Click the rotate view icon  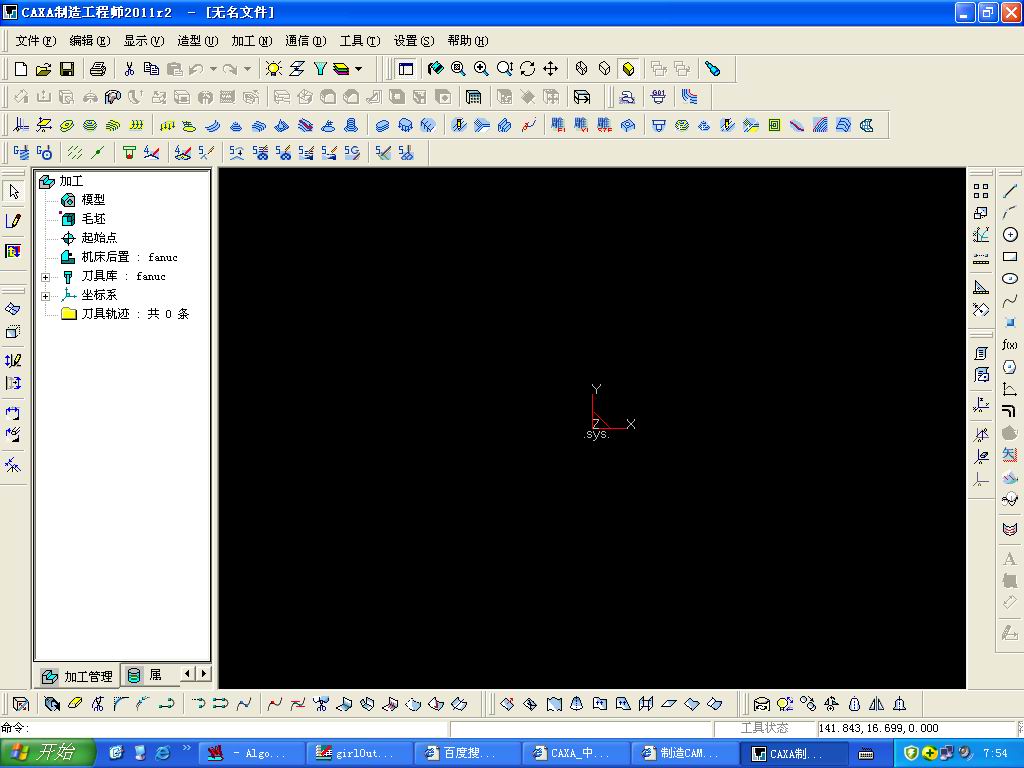[527, 69]
